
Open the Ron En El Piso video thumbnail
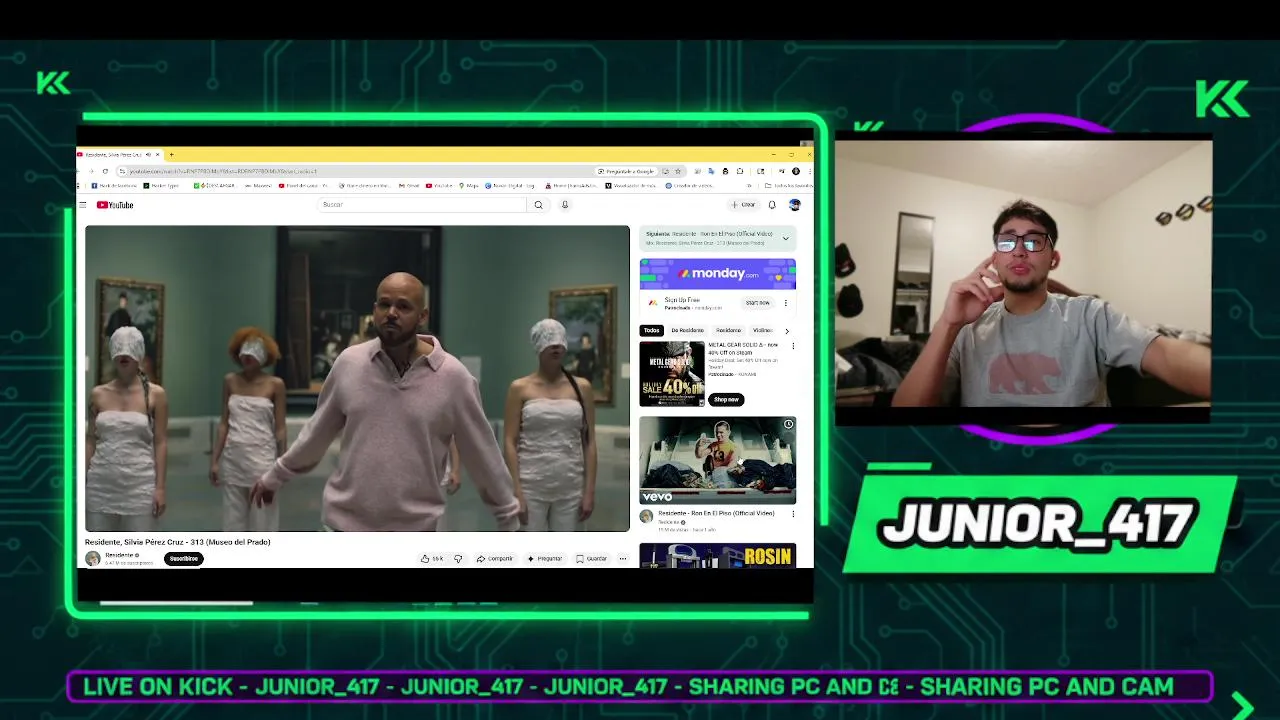(x=718, y=460)
